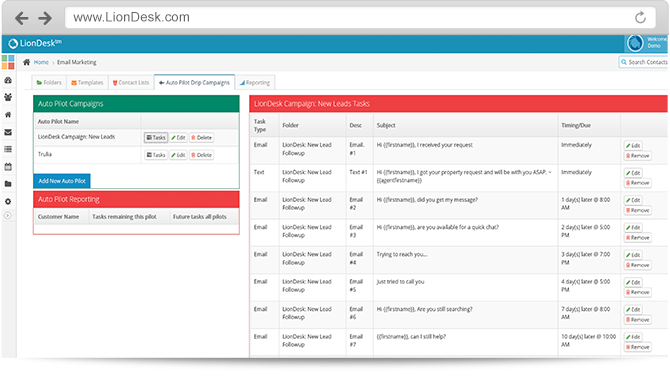670x380 pixels.
Task: Edit the Email #4 task row
Action: pyautogui.click(x=633, y=255)
